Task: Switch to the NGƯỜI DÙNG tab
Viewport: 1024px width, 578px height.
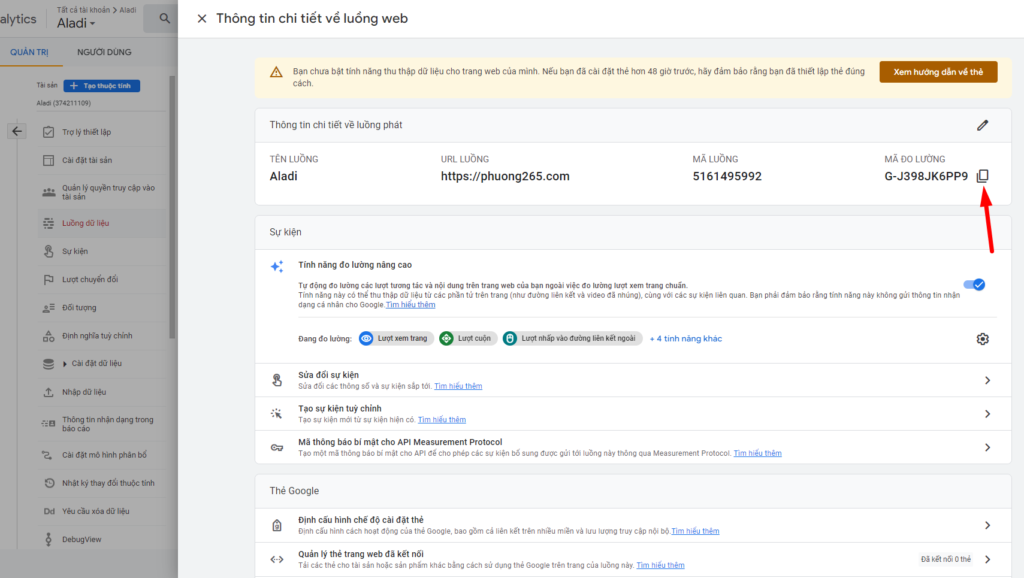Action: (x=104, y=52)
